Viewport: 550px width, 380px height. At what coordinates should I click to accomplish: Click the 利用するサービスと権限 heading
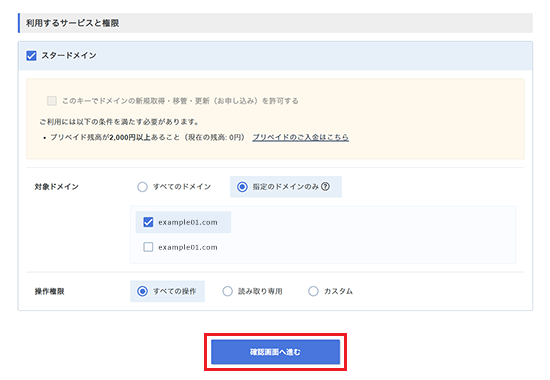(73, 23)
